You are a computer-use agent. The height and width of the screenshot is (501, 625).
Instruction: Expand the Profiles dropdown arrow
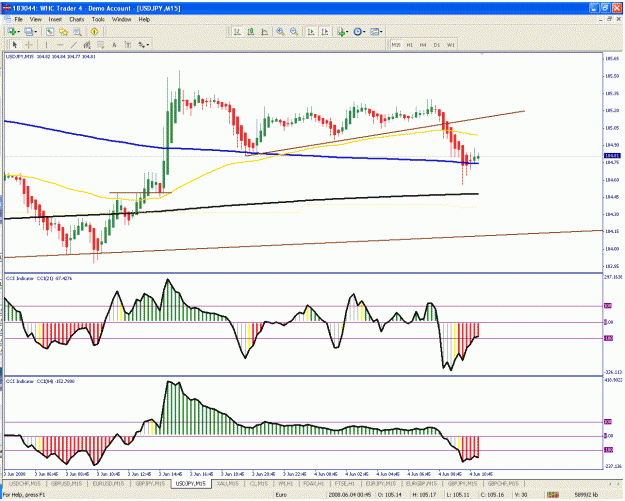click(35, 32)
